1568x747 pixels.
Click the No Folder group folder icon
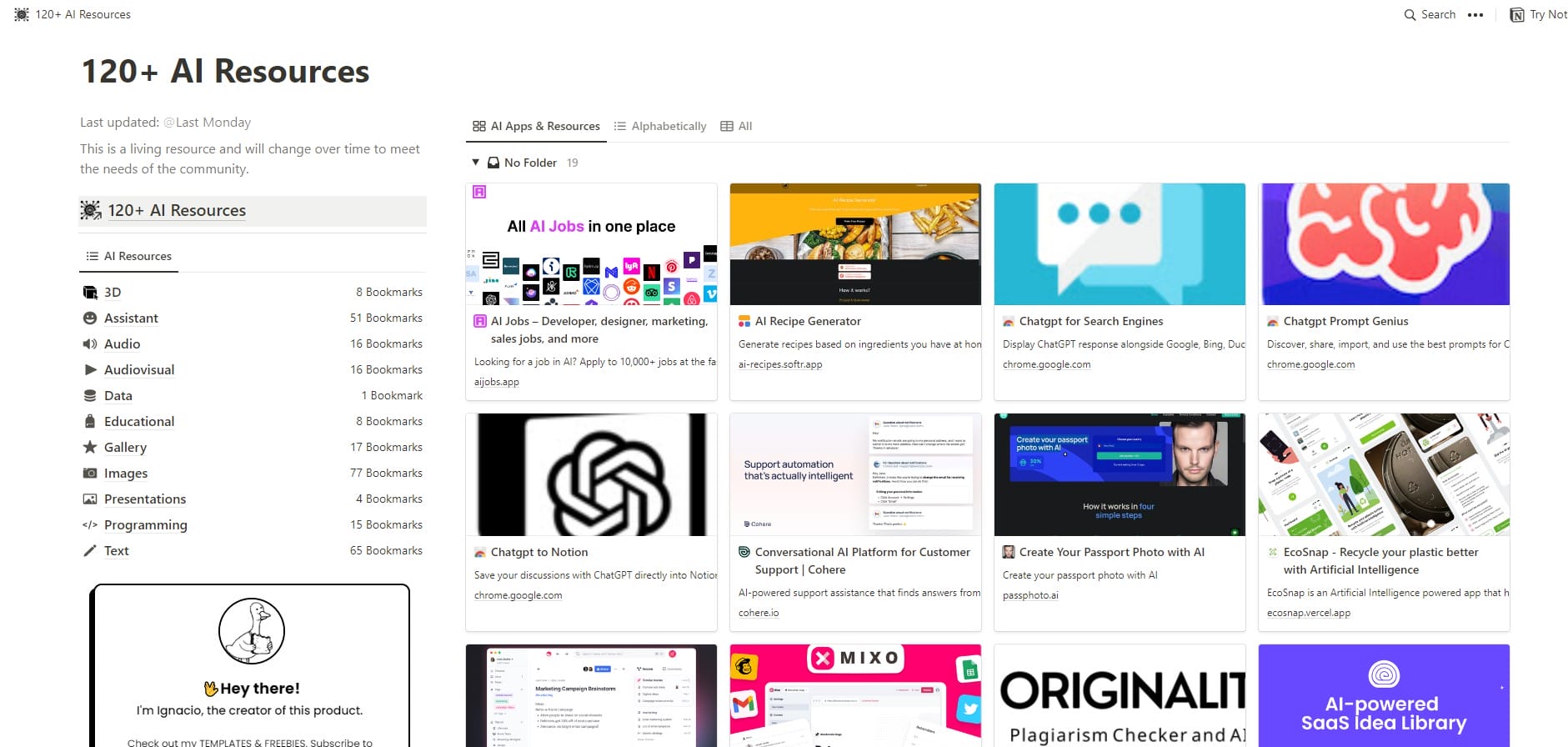pos(493,163)
